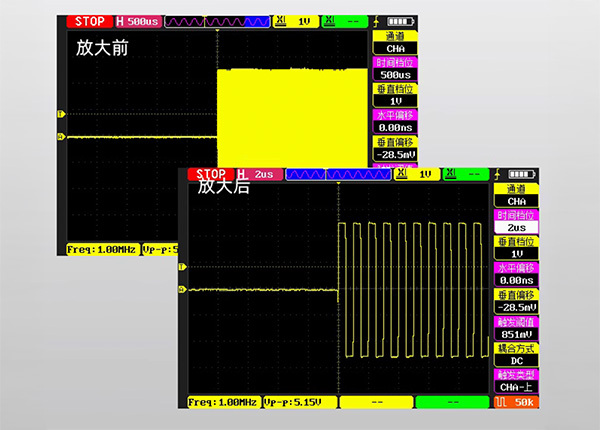Click the waveform overview bar on the 2us screen
The width and height of the screenshot is (600, 430).
coord(337,174)
